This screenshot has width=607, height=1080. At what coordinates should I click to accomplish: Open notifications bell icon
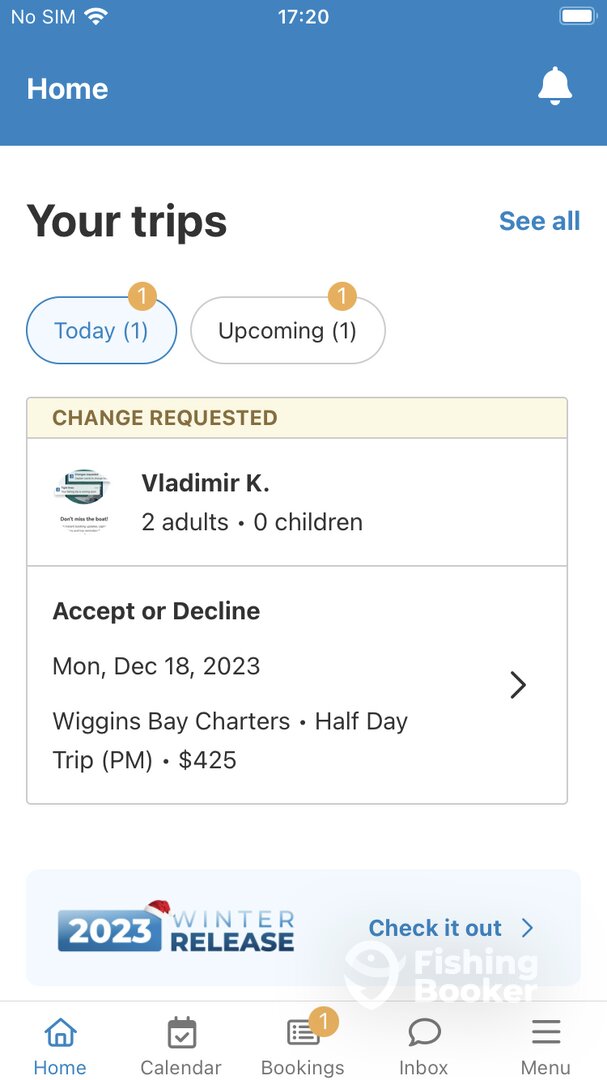coord(555,88)
